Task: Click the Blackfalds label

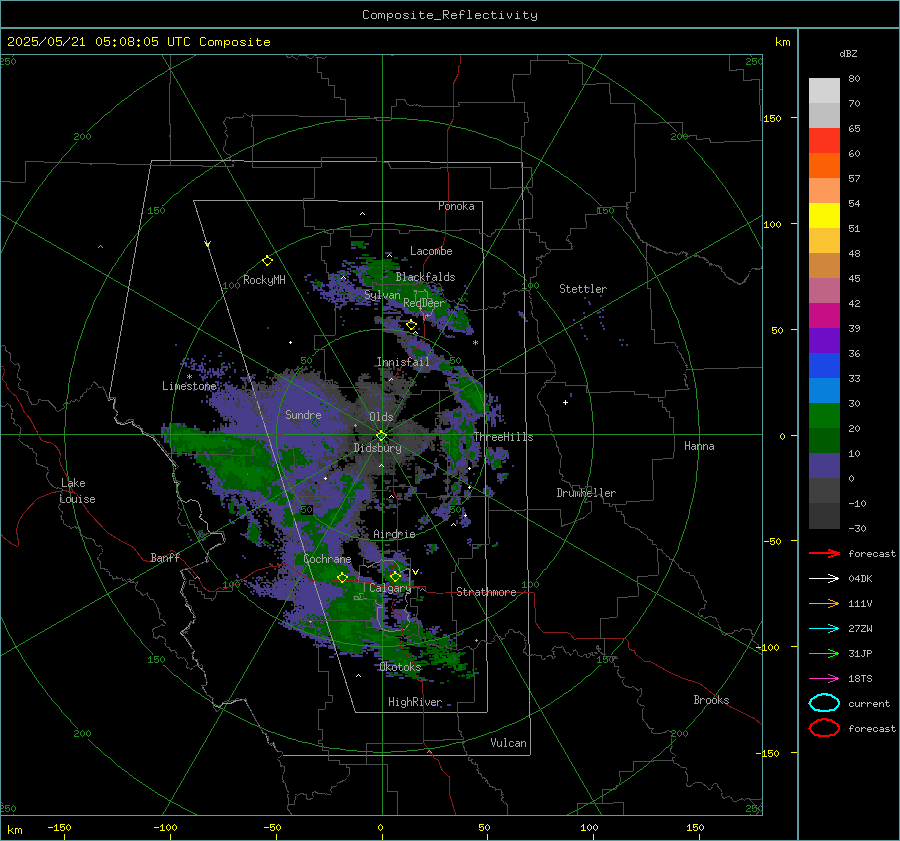Action: tap(425, 277)
